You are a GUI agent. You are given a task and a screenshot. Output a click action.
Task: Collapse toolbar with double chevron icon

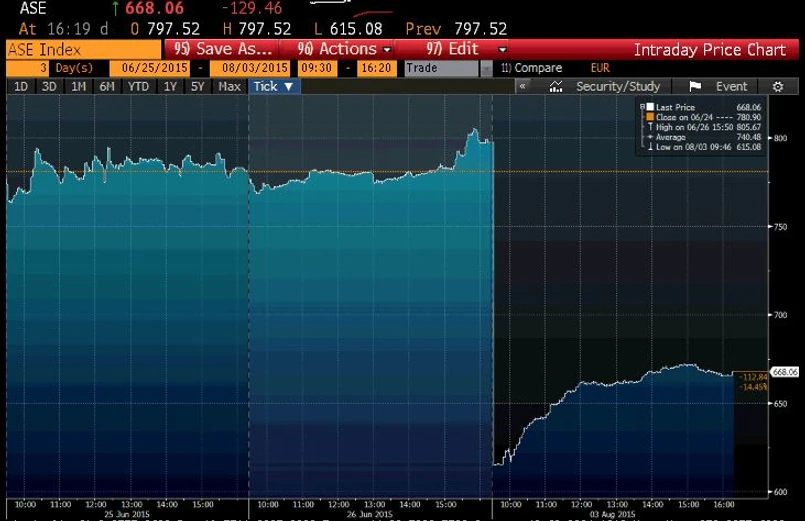[x=523, y=86]
